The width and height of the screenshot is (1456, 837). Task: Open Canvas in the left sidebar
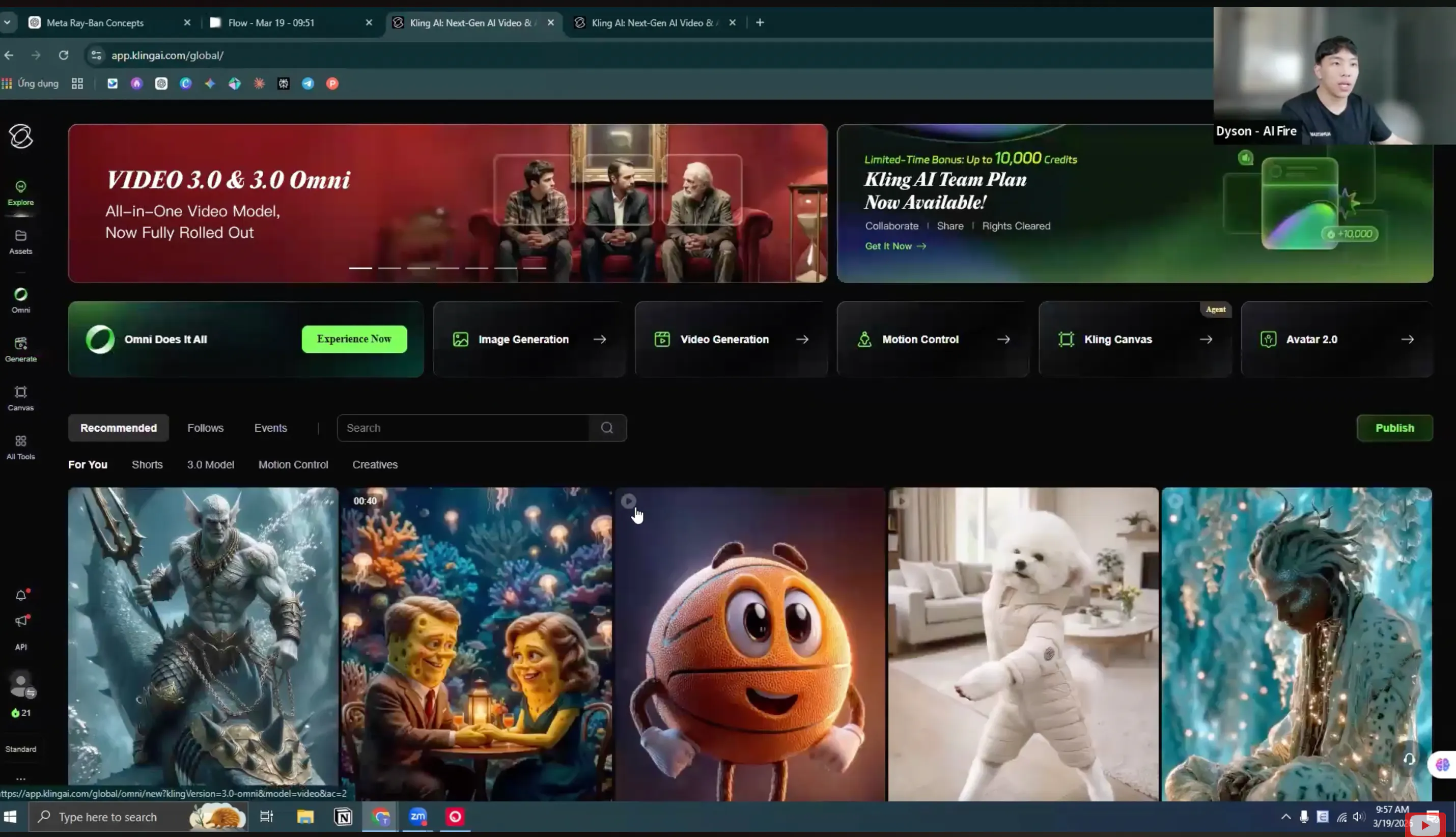coord(21,398)
